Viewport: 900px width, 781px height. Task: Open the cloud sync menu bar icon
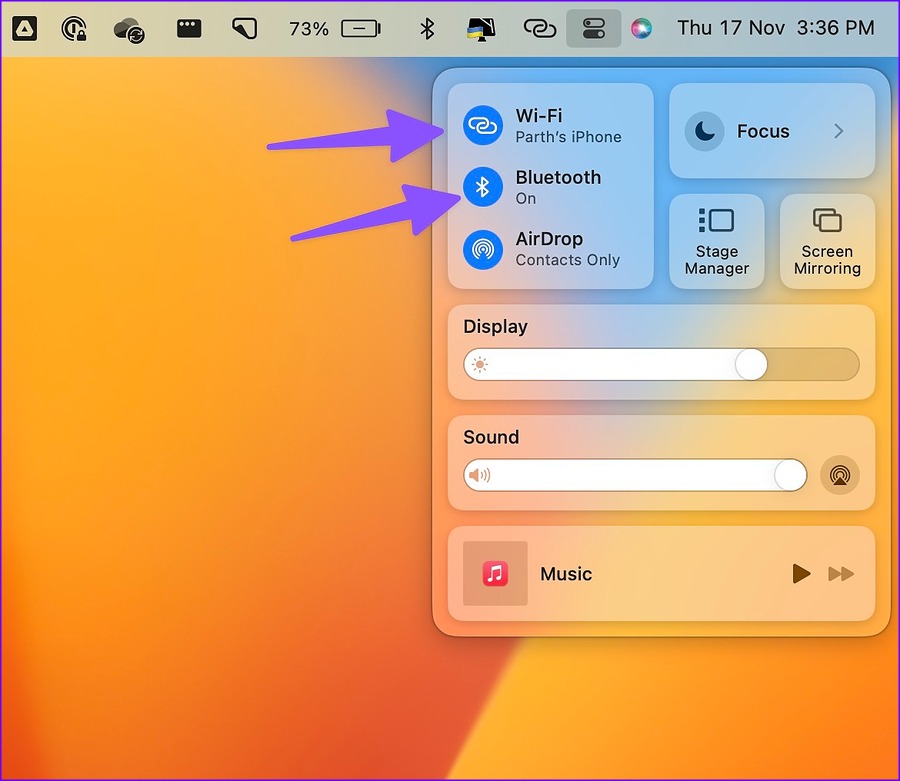(129, 30)
